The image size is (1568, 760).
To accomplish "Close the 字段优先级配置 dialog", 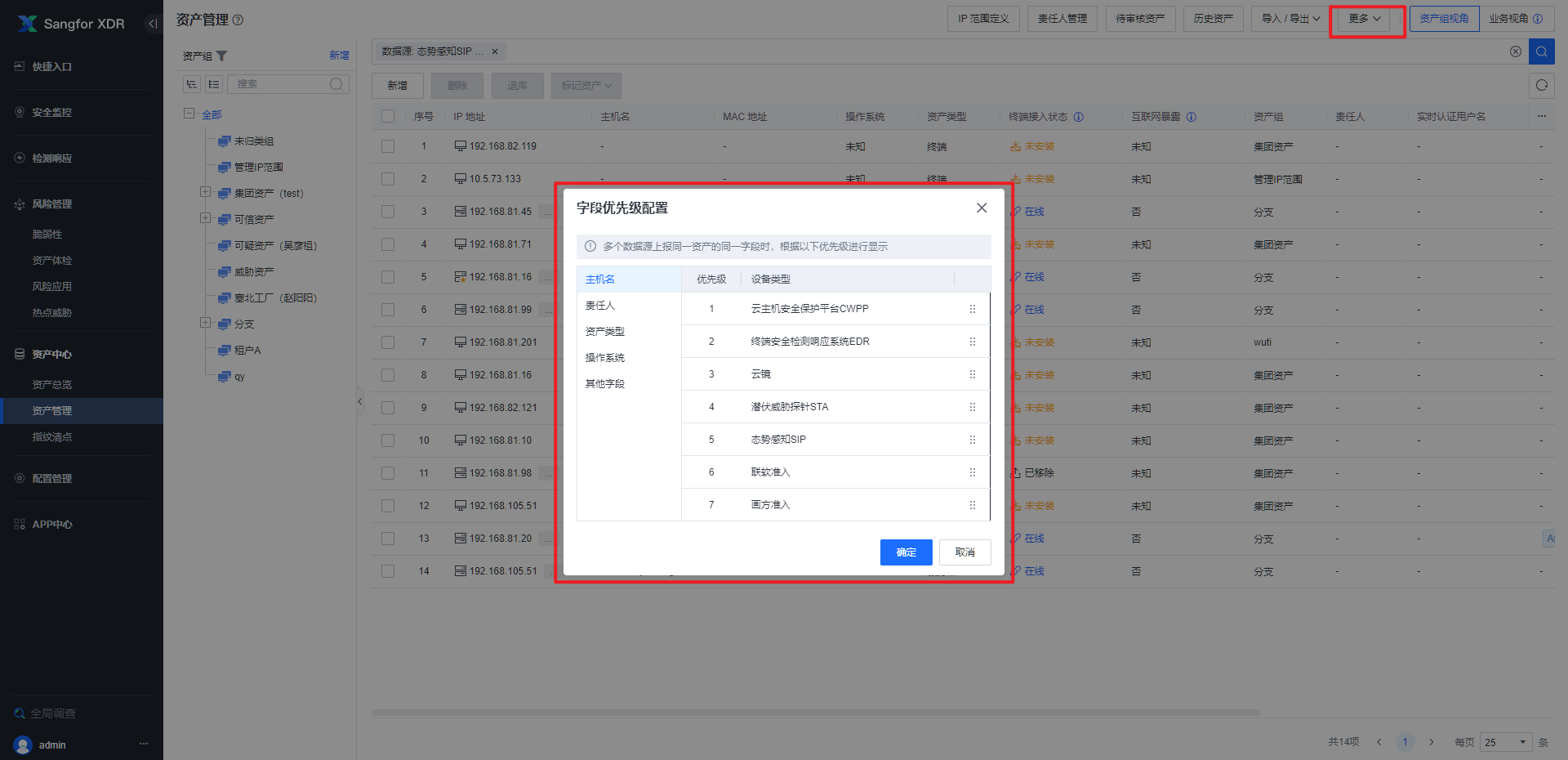I will point(982,208).
